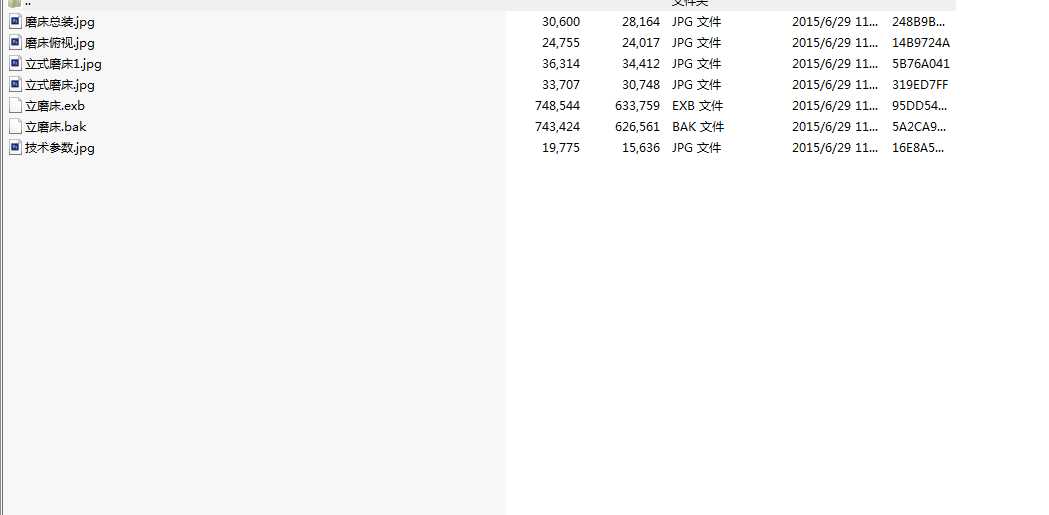Screen dimensions: 1049x515
Task: Click the modified date of 技术参数.jpg
Action: pyautogui.click(x=835, y=148)
